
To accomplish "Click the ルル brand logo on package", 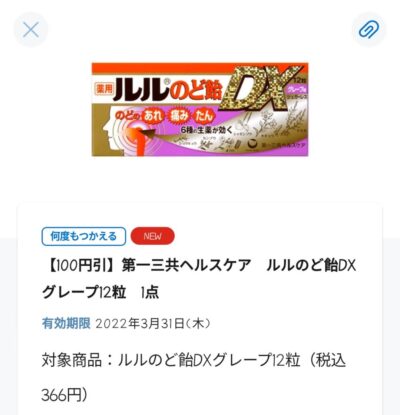I will point(140,89).
